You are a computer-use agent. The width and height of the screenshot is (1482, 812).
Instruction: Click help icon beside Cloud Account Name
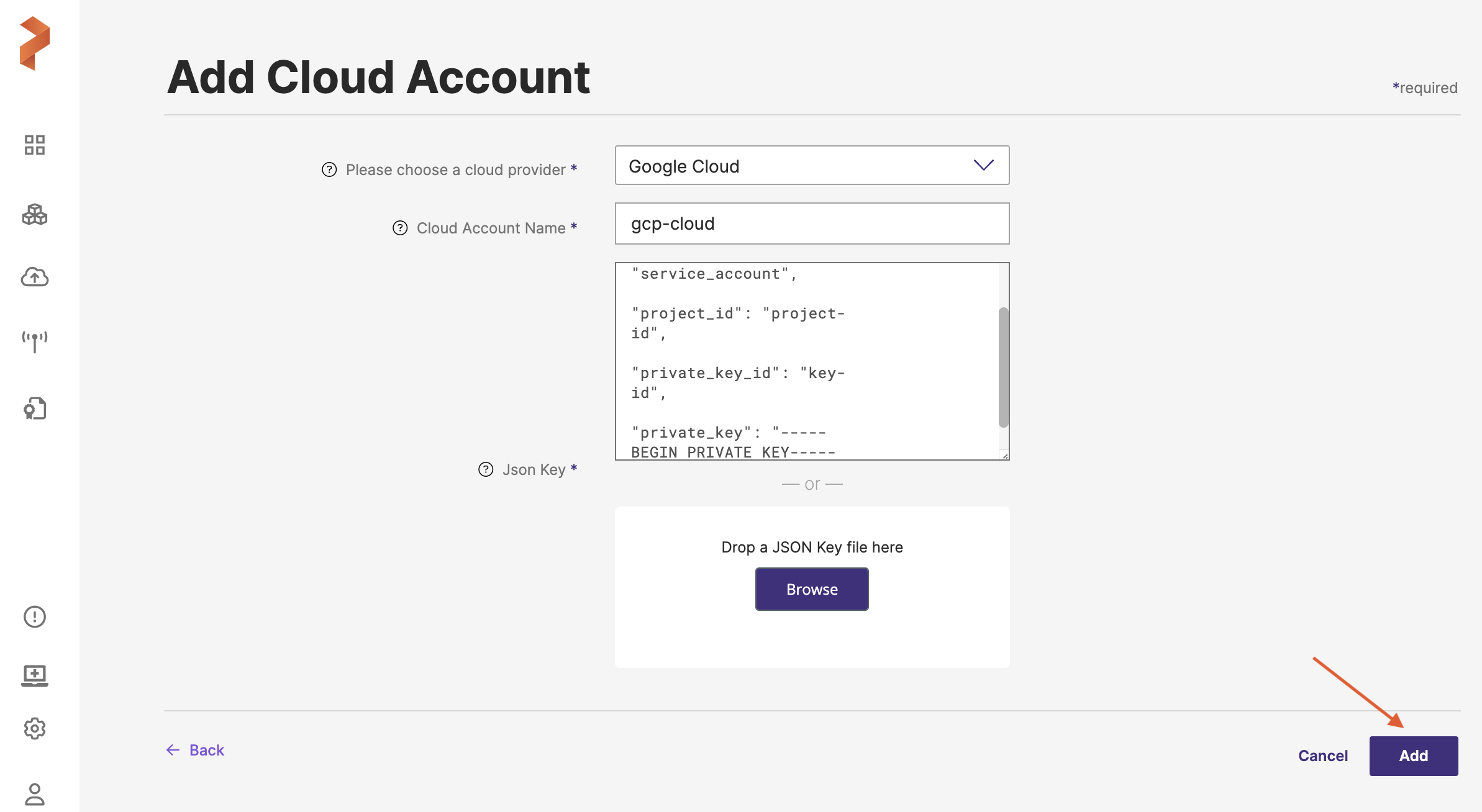[400, 228]
